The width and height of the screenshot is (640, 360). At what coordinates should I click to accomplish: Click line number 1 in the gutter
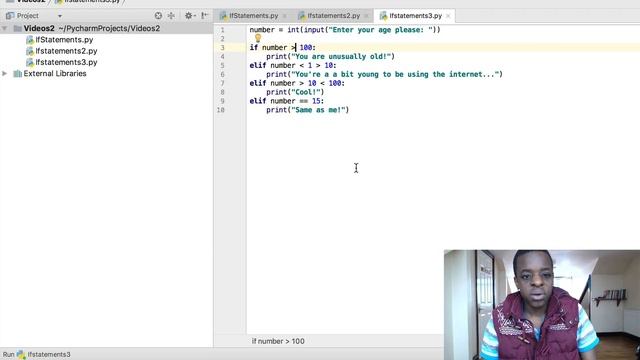pos(222,30)
